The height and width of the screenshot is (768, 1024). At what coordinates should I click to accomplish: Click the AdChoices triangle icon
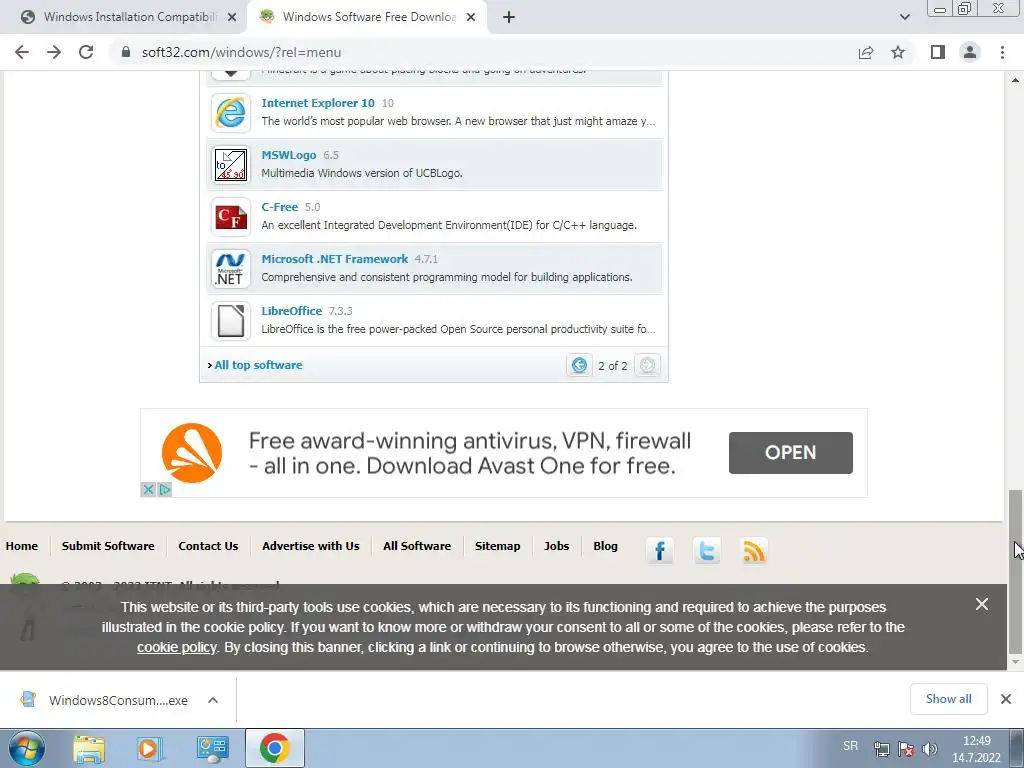coord(165,489)
